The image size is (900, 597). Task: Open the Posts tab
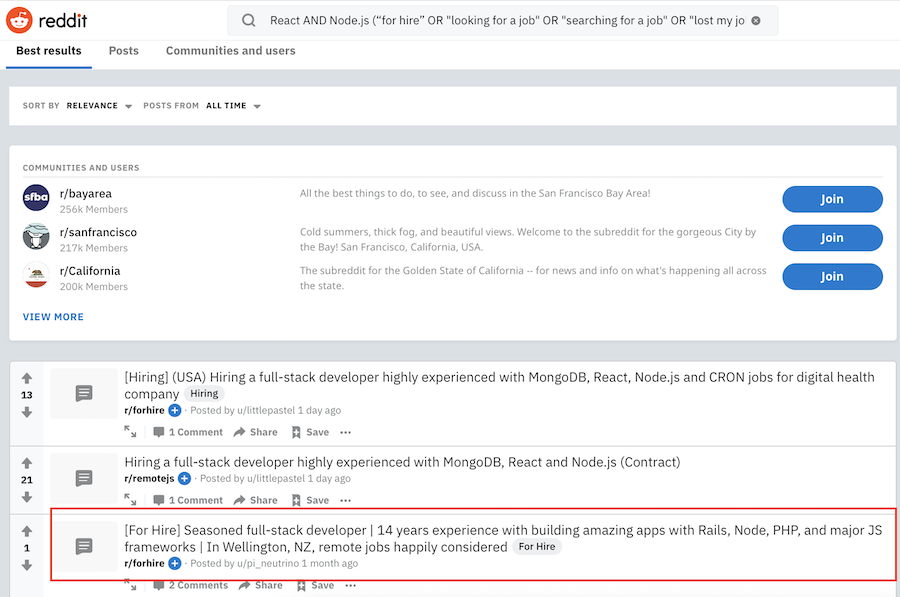124,51
